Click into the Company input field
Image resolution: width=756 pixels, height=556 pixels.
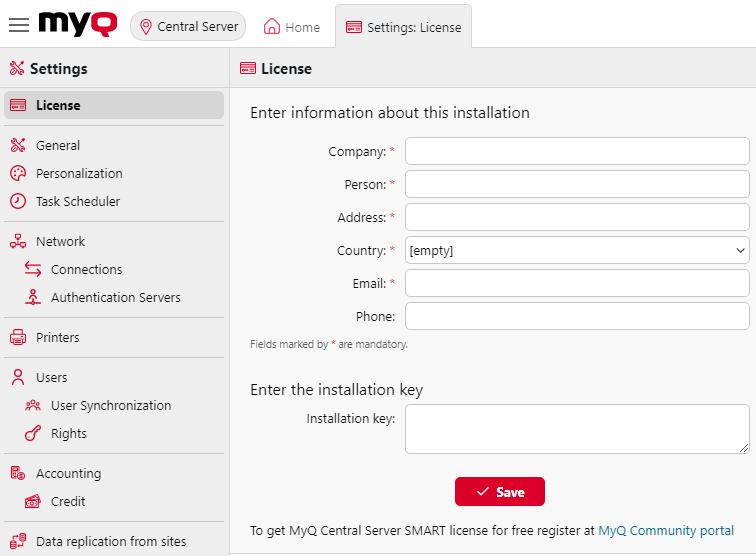[577, 151]
